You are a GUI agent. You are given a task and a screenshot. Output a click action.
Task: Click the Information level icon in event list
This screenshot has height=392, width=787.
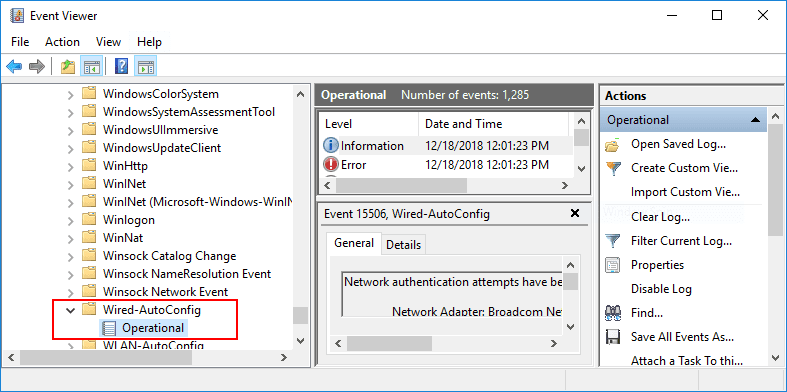pyautogui.click(x=331, y=146)
